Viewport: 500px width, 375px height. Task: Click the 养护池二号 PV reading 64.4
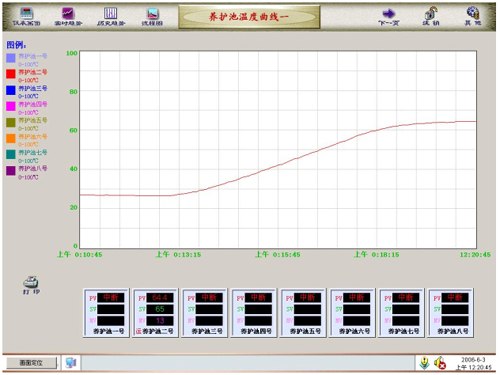(x=160, y=297)
